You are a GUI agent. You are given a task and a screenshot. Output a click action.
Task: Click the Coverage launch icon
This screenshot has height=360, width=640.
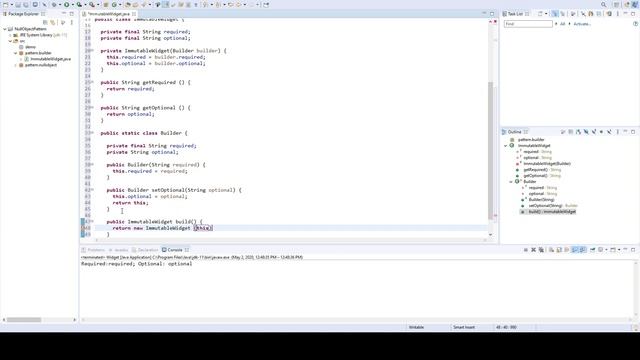79,4
